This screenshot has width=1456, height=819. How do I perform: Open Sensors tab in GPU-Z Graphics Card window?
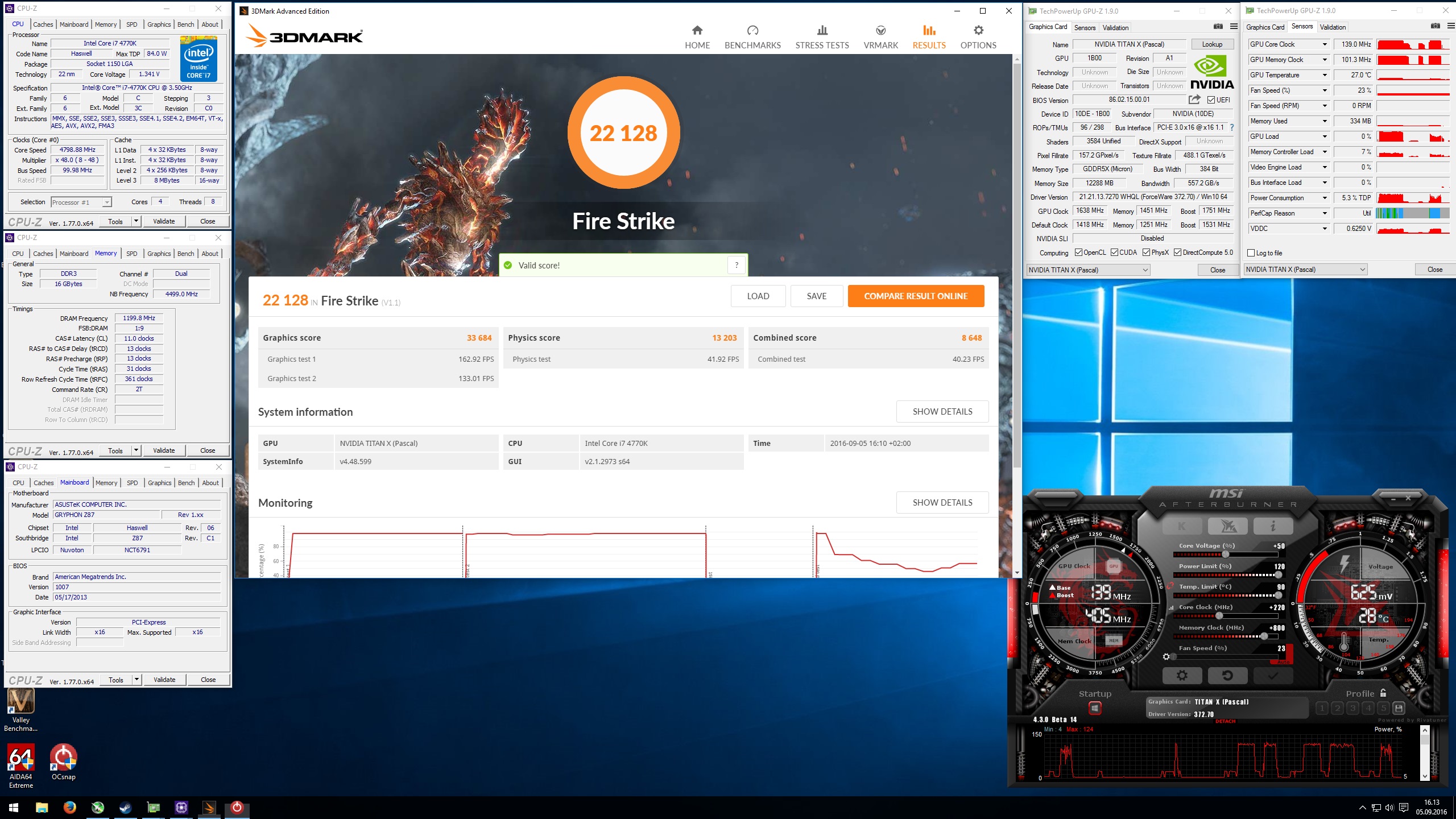[x=1085, y=27]
